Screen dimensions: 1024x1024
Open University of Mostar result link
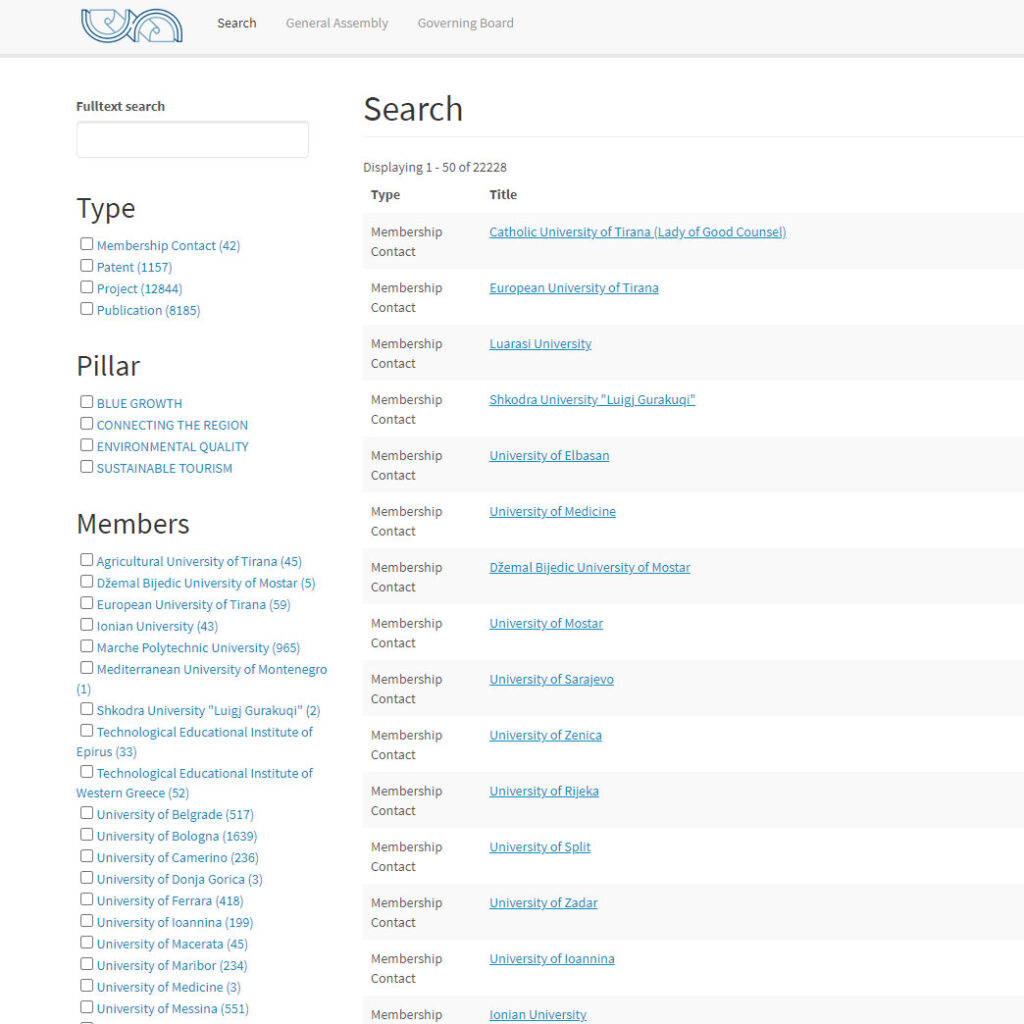tap(546, 624)
